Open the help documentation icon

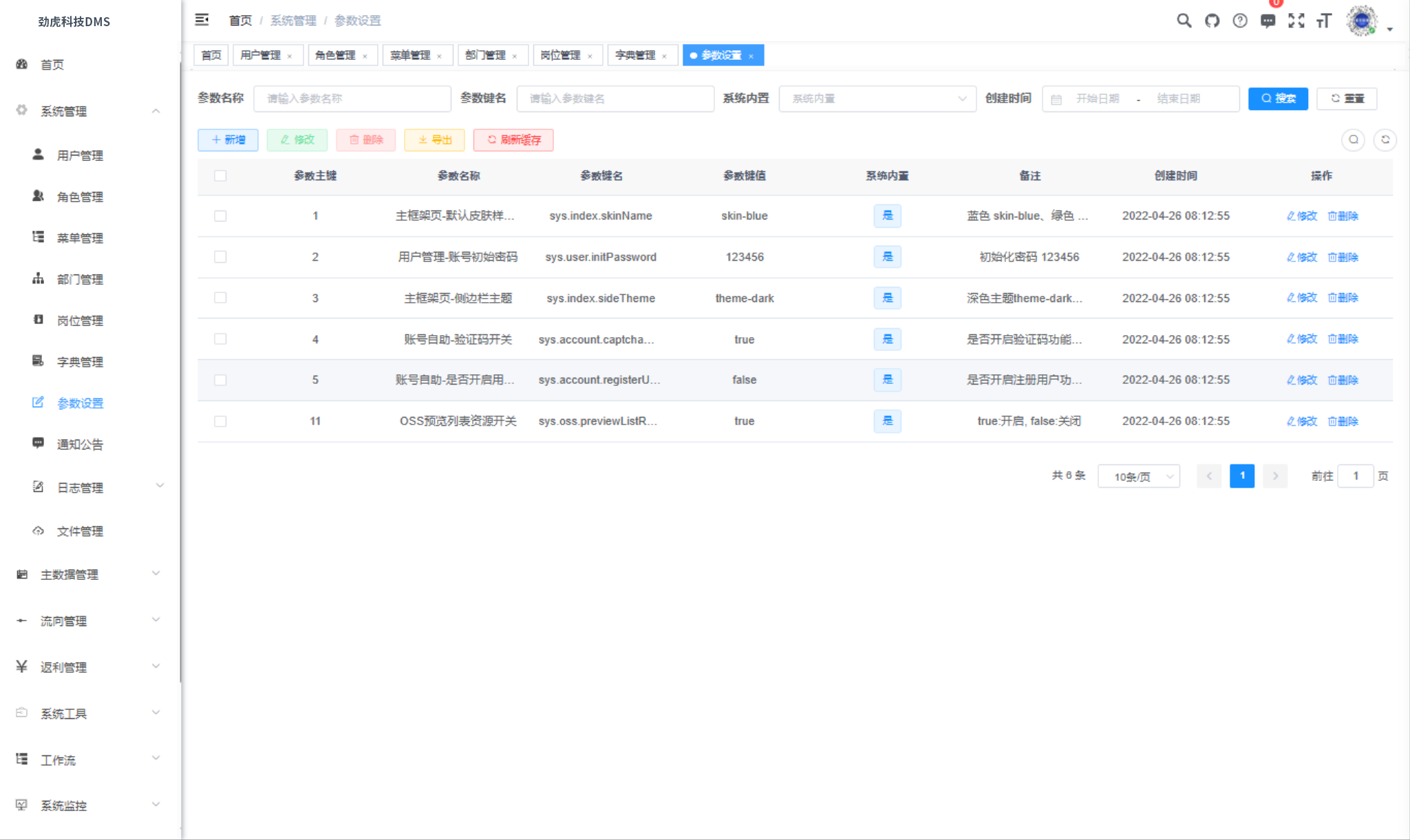point(1239,21)
